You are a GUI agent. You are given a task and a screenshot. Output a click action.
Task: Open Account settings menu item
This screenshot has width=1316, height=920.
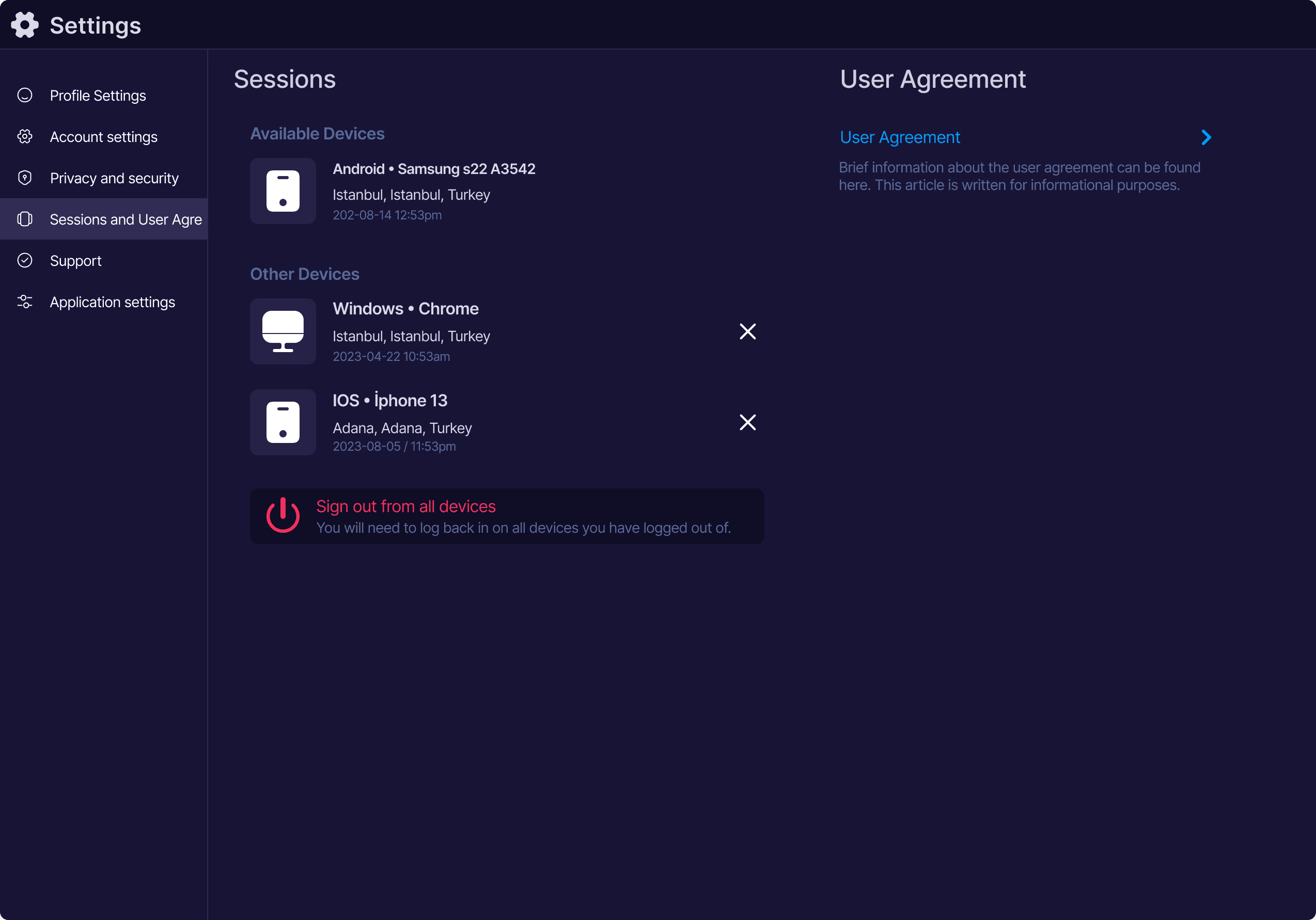[104, 137]
